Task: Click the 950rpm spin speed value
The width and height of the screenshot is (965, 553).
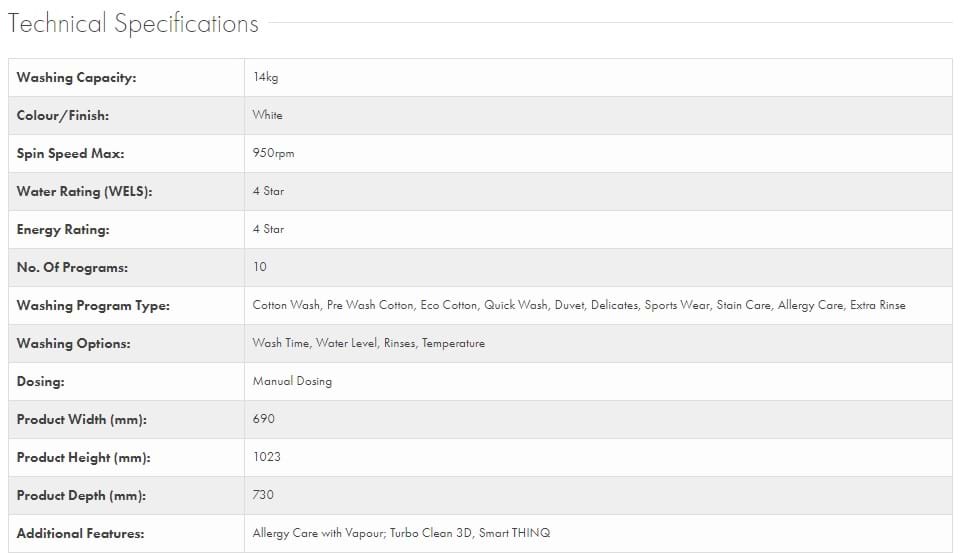Action: [x=274, y=153]
